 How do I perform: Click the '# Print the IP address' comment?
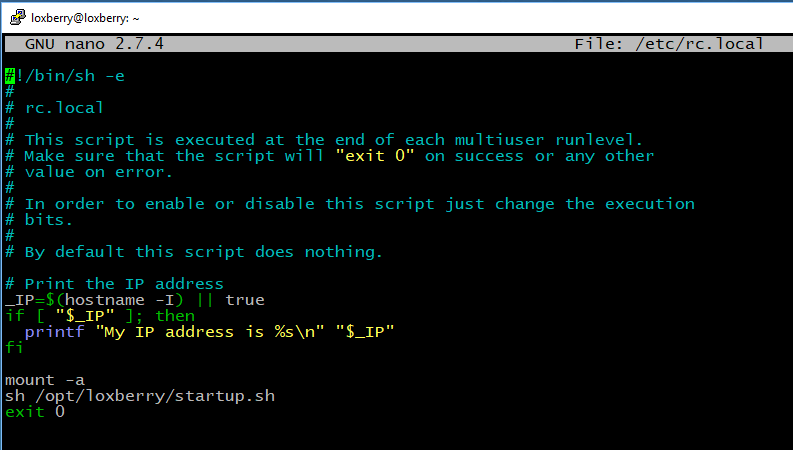[x=114, y=284]
